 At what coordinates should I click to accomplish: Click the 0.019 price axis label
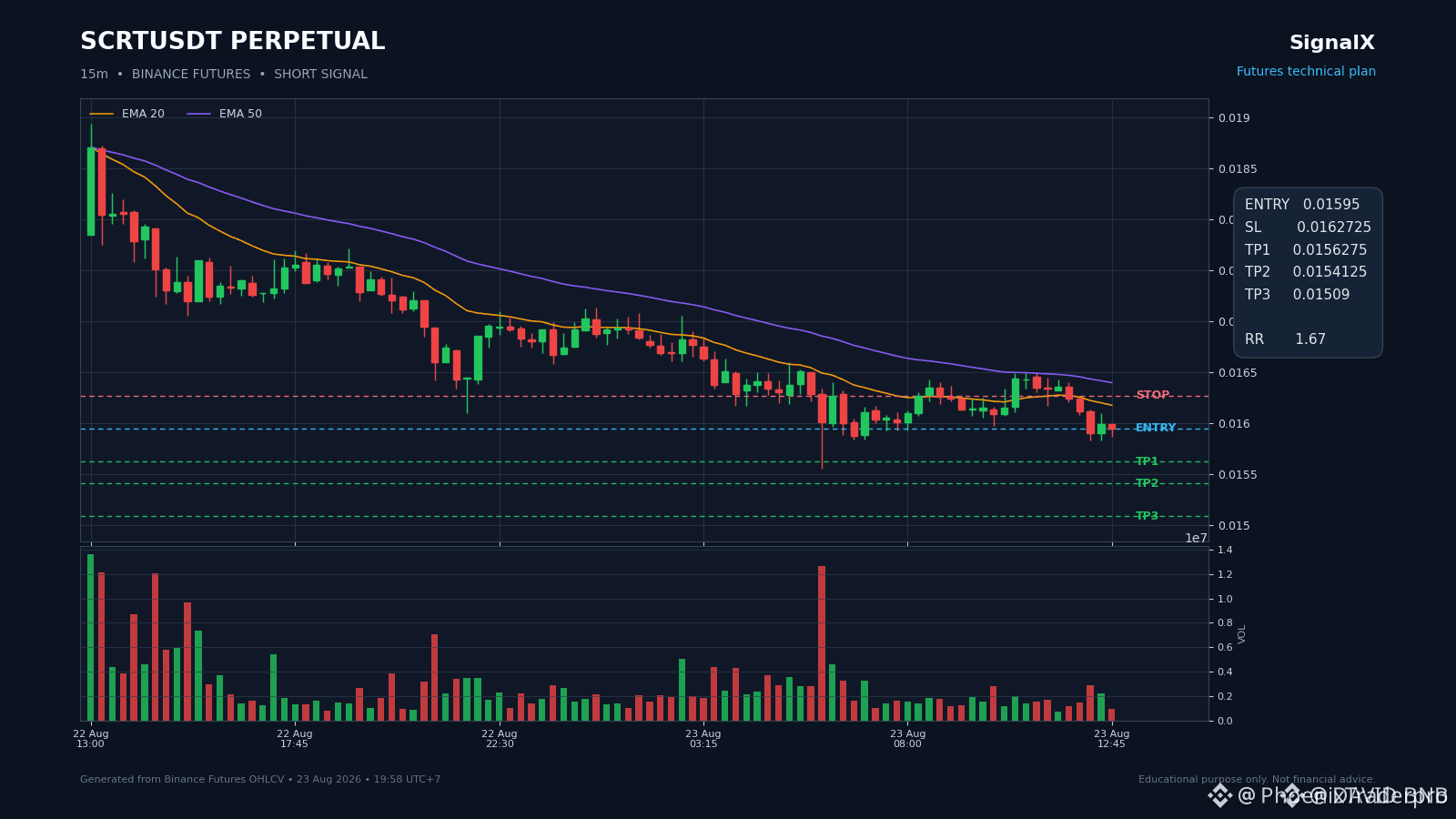(x=1235, y=118)
